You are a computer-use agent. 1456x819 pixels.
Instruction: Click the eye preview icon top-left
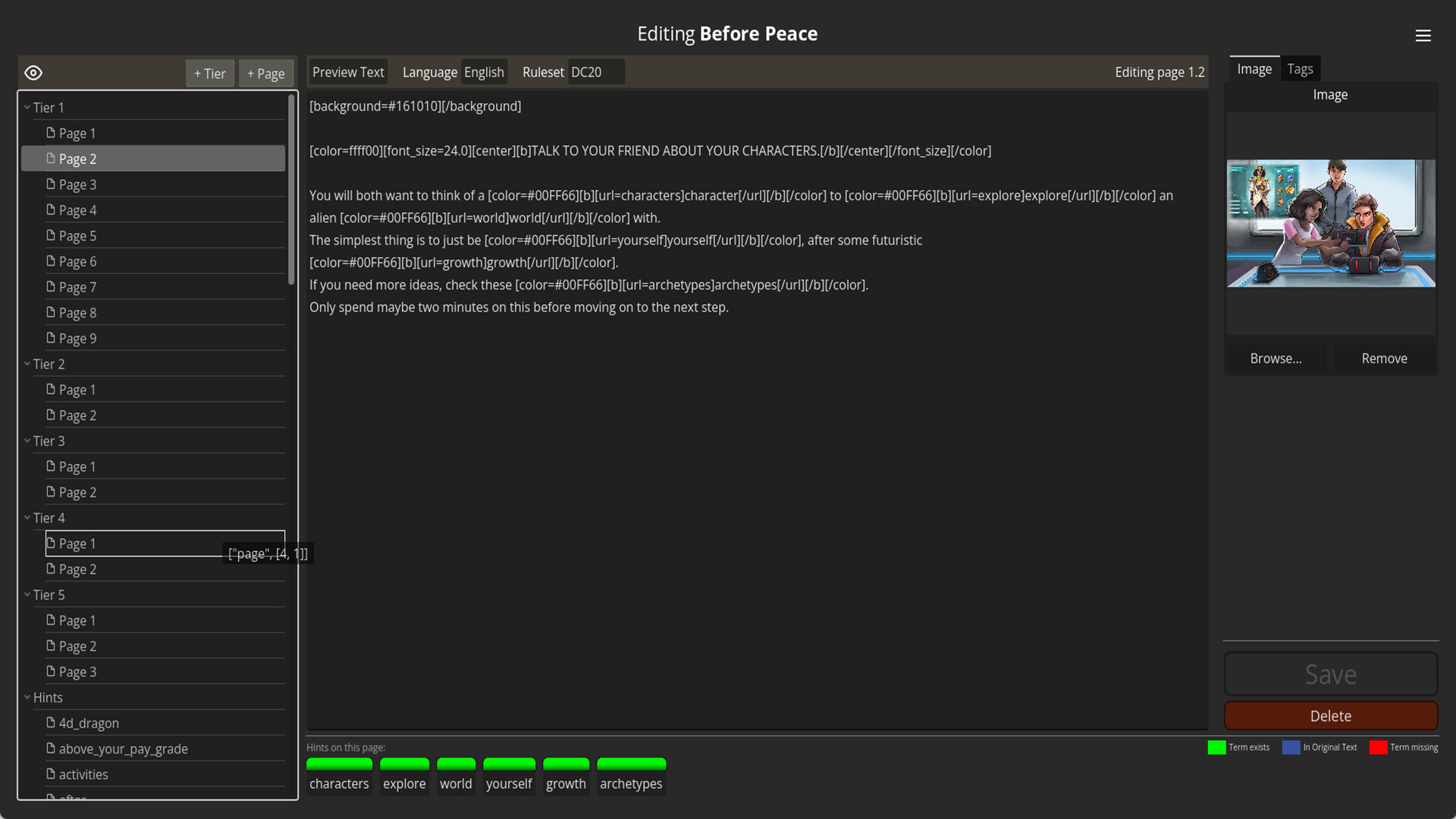pyautogui.click(x=33, y=72)
